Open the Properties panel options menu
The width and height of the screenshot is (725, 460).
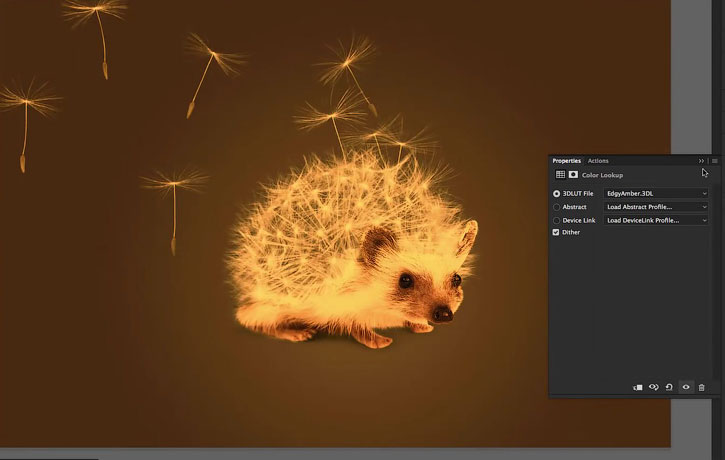coord(715,161)
